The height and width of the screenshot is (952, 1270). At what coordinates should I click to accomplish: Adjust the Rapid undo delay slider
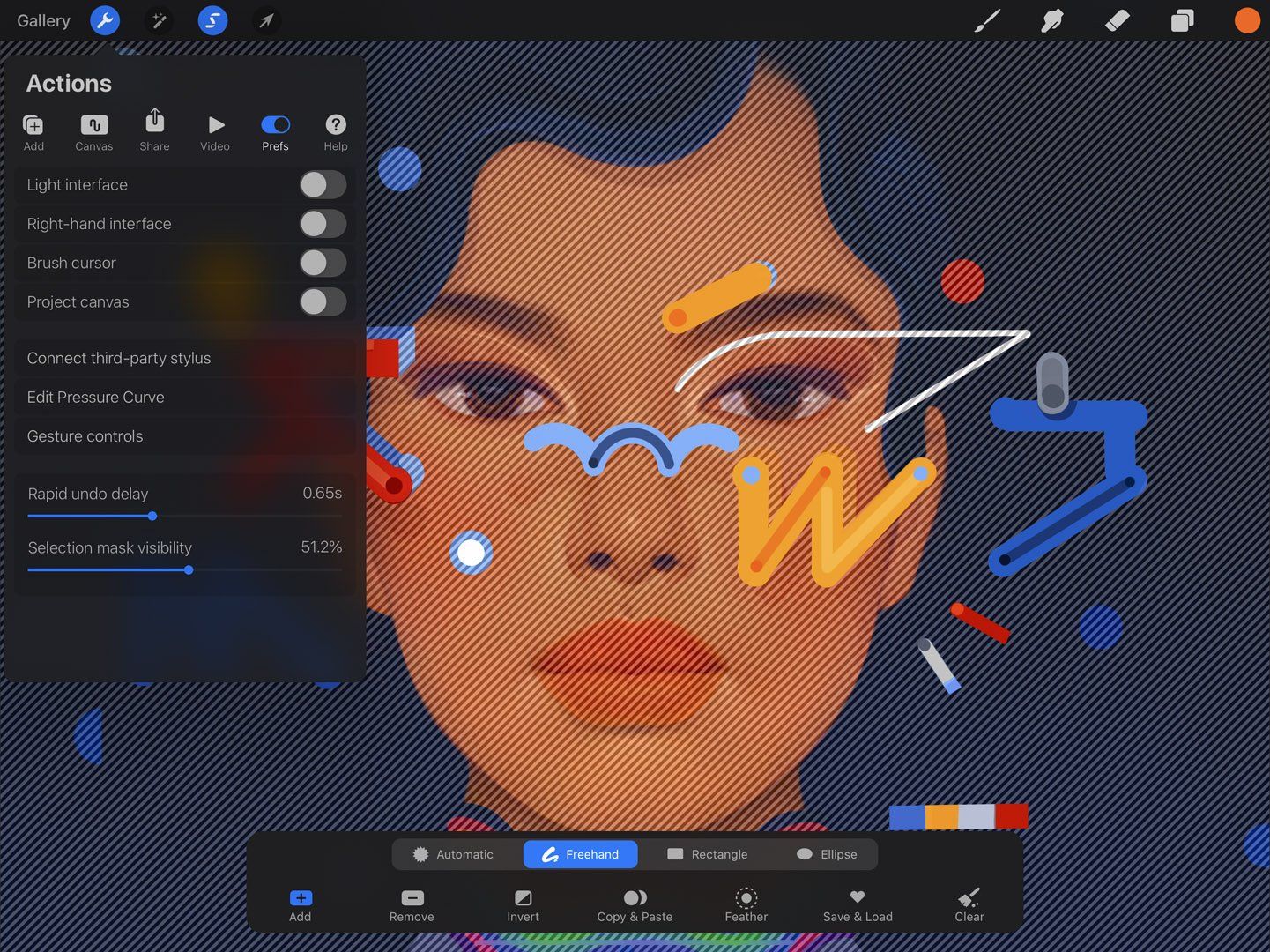pyautogui.click(x=152, y=517)
